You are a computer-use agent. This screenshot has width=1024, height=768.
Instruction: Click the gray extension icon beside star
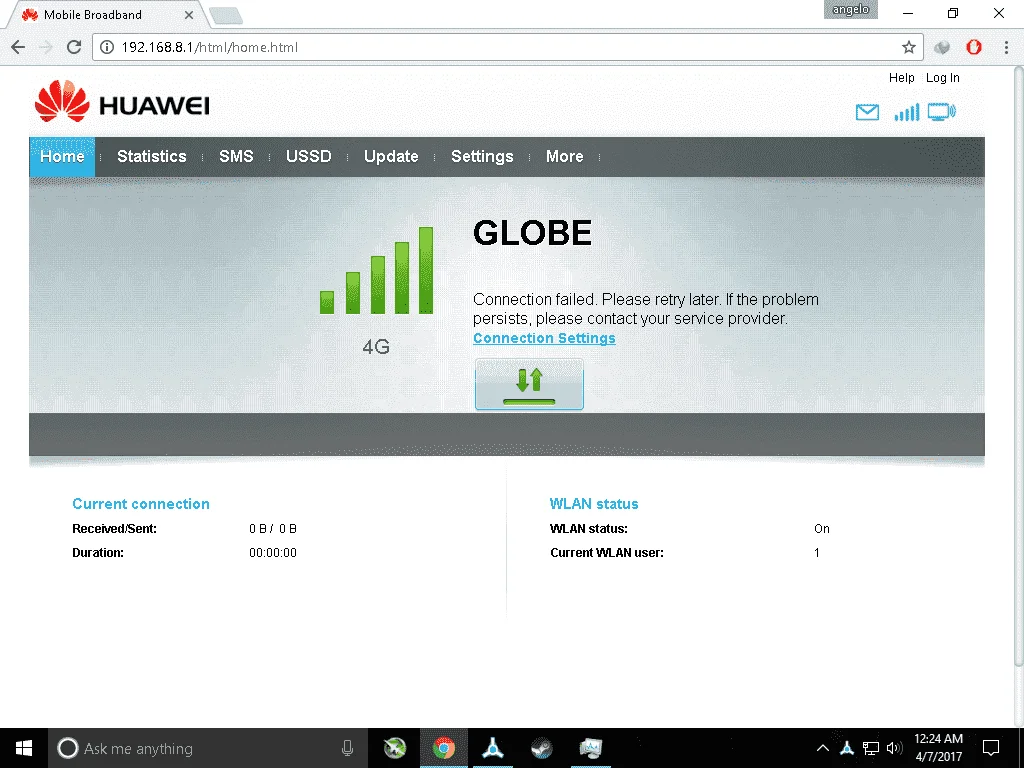tap(942, 47)
